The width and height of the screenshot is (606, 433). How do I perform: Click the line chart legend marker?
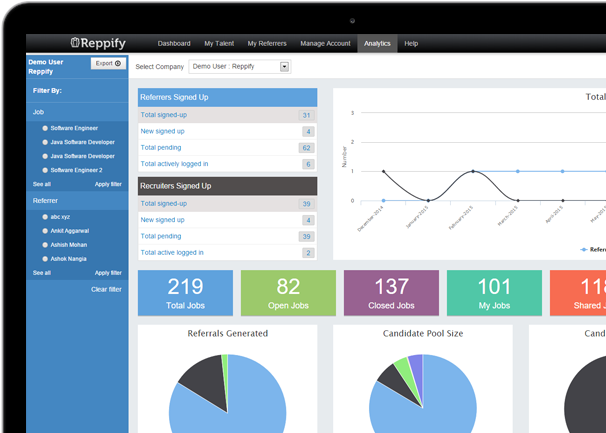coord(584,248)
